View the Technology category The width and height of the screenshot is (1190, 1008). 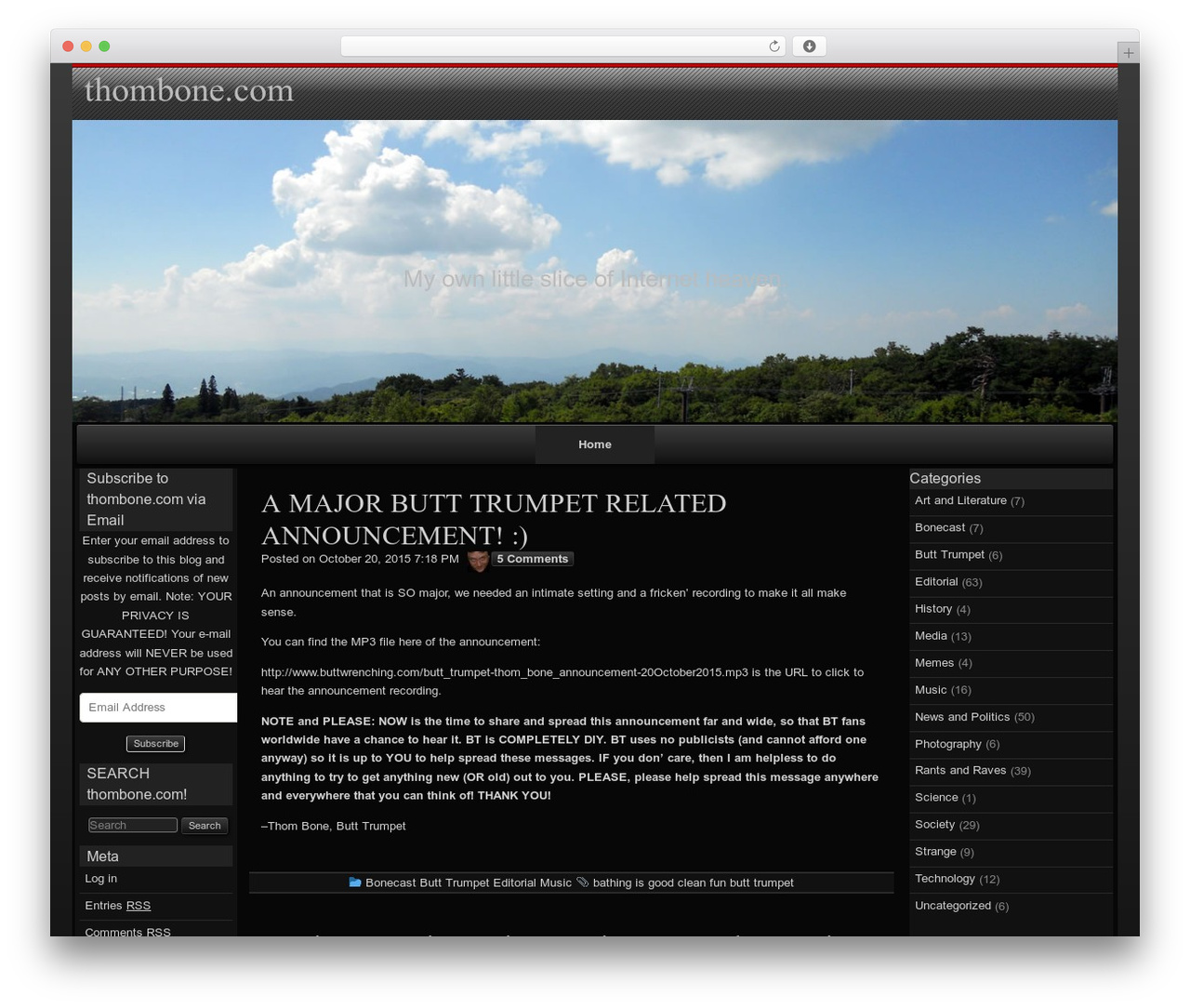945,878
